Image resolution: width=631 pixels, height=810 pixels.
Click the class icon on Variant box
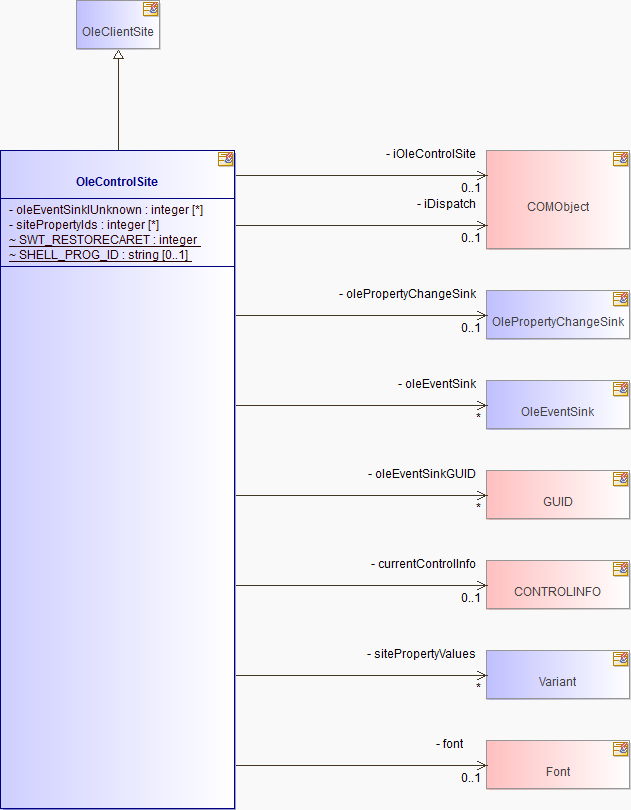(x=620, y=659)
